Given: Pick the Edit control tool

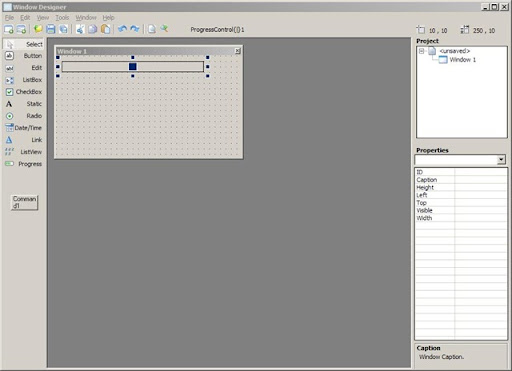Looking at the screenshot, I should coord(23,68).
